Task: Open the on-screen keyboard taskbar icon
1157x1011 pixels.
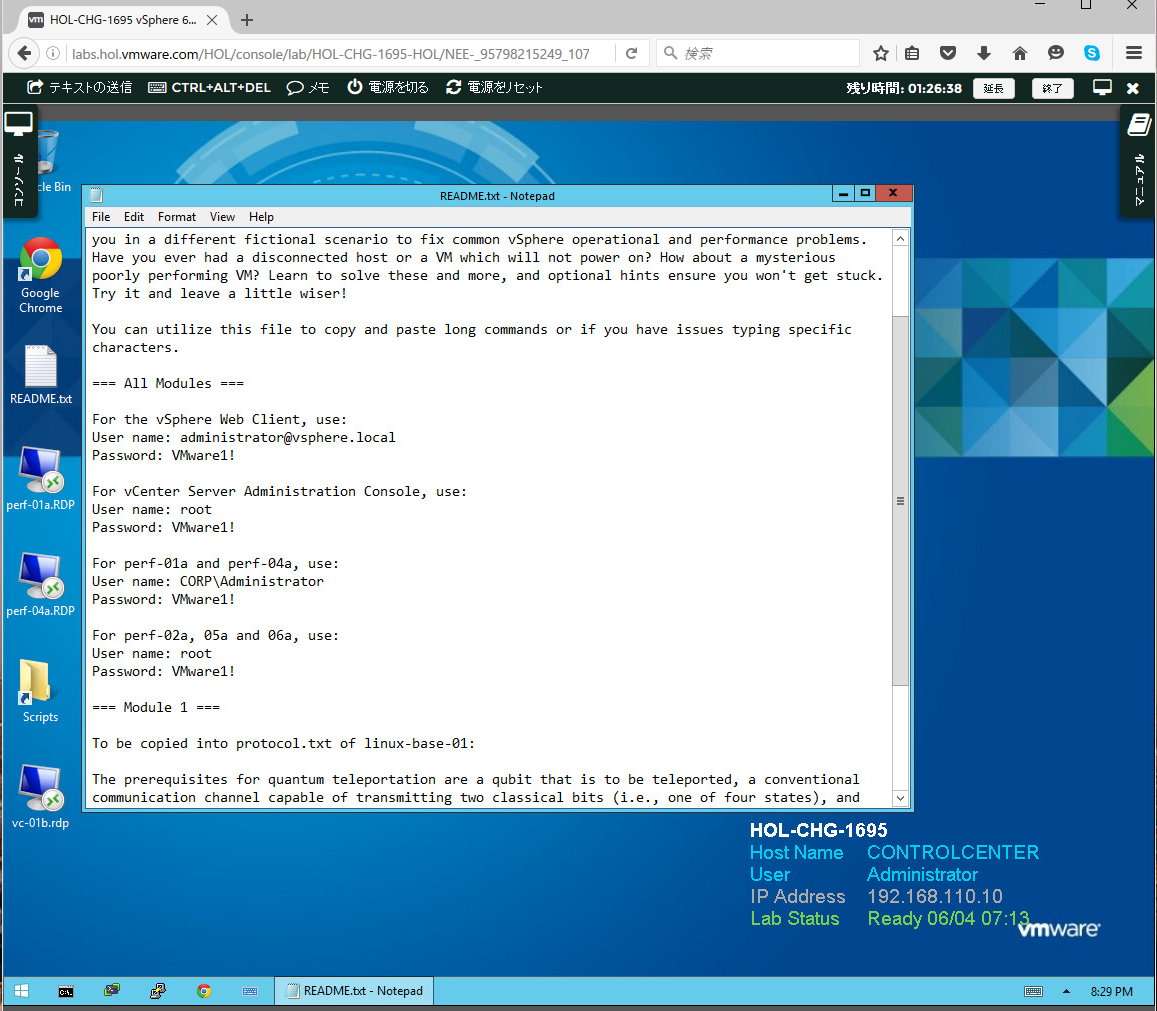Action: [249, 991]
